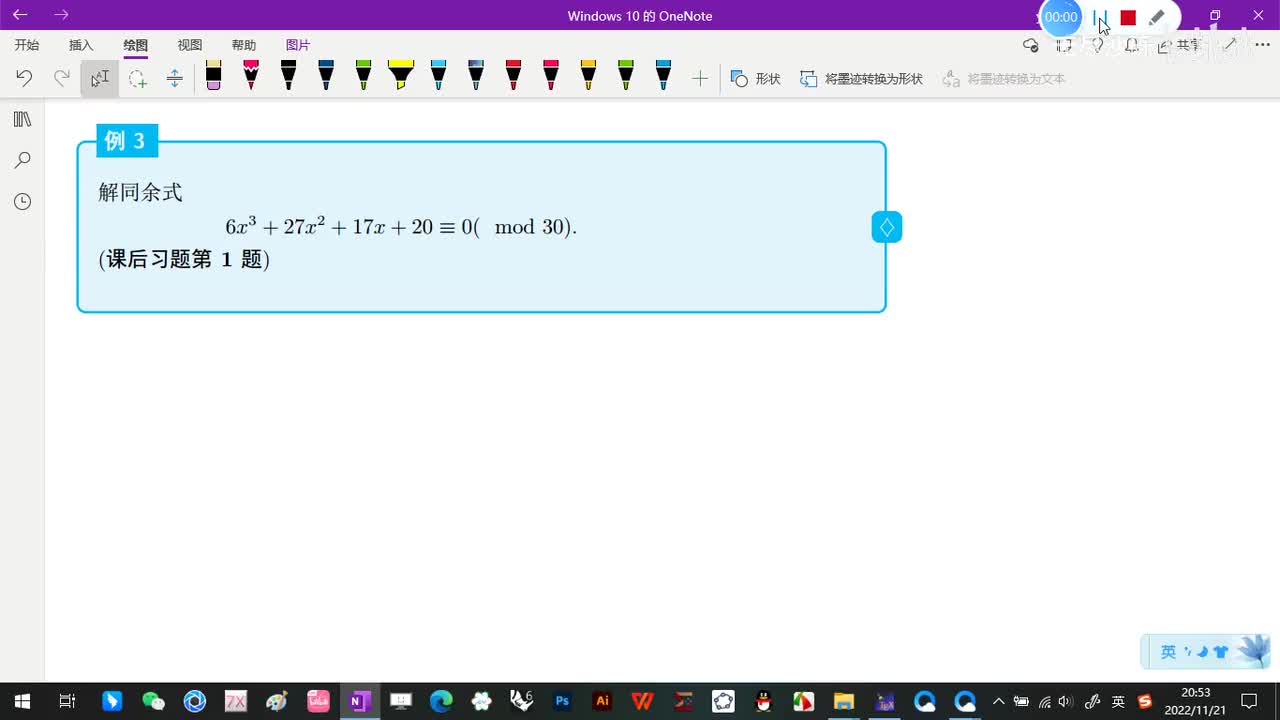
Task: Click 将墨迹转换为形状 ink to shape
Action: pyautogui.click(x=861, y=78)
